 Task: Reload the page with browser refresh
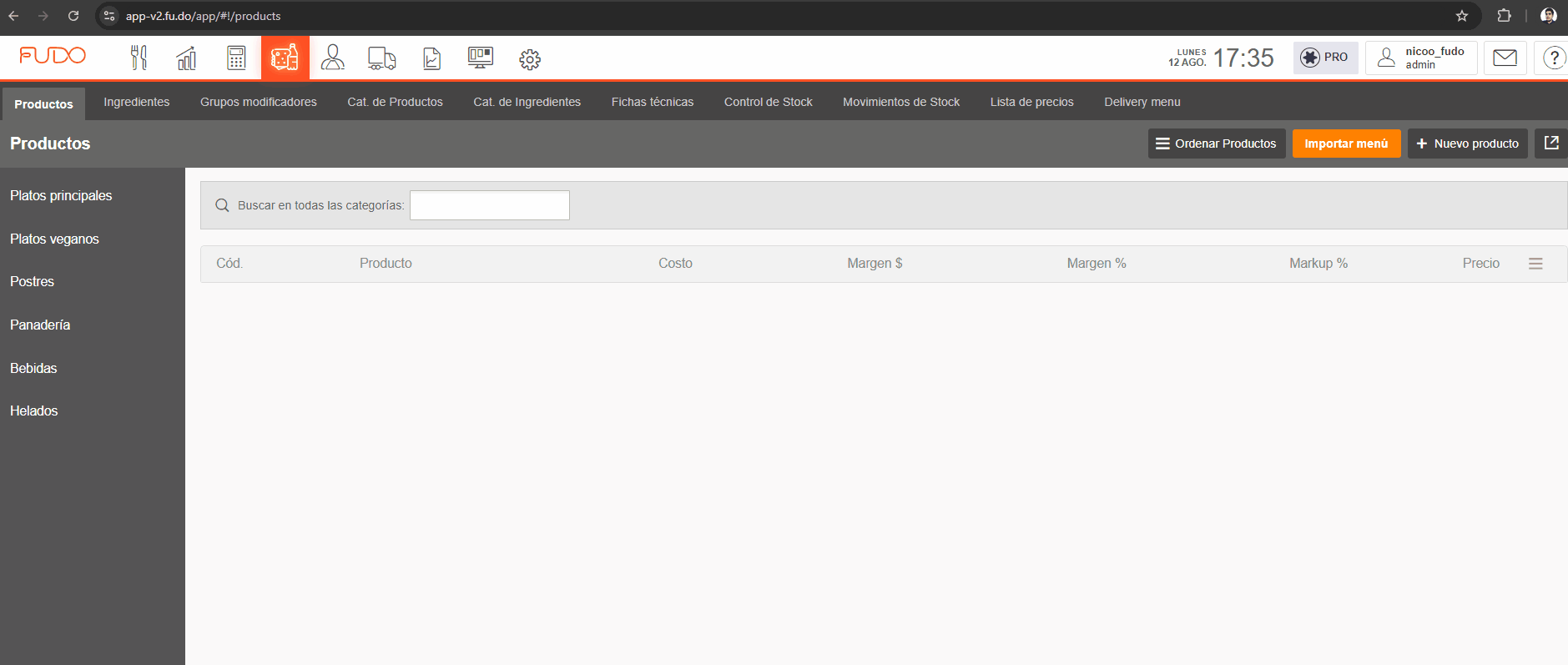pos(73,16)
